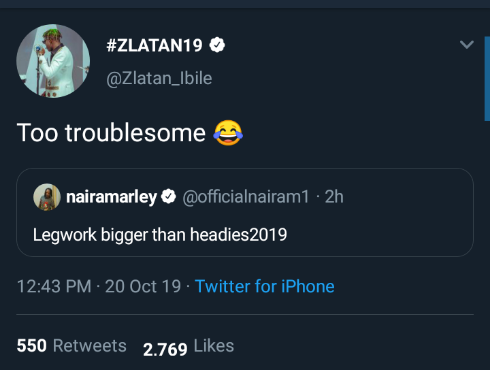This screenshot has width=490, height=370.
Task: Click the 12:43 PM tweet time
Action: pos(54,286)
